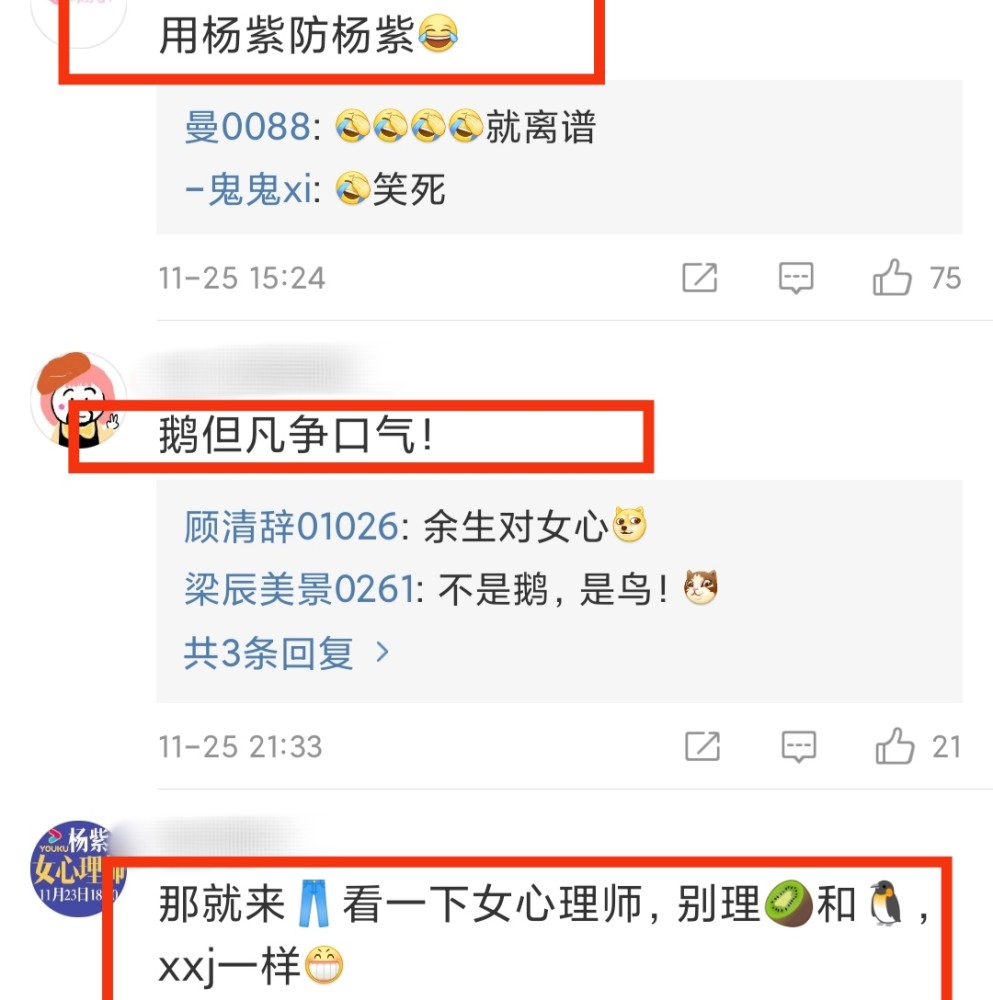This screenshot has height=1000, width=993.
Task: Like the comment posted at 11-25 21:33
Action: [x=894, y=746]
